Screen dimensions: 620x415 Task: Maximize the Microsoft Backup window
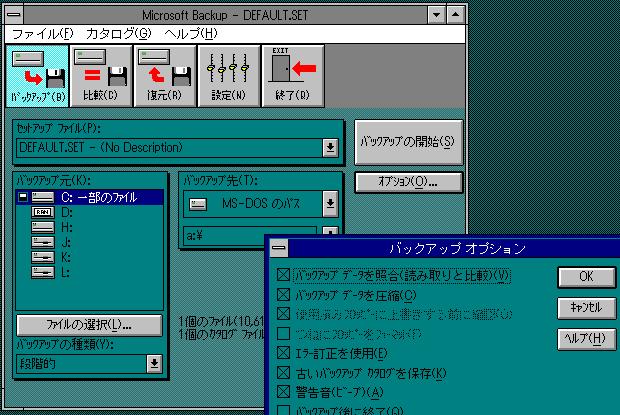point(456,15)
